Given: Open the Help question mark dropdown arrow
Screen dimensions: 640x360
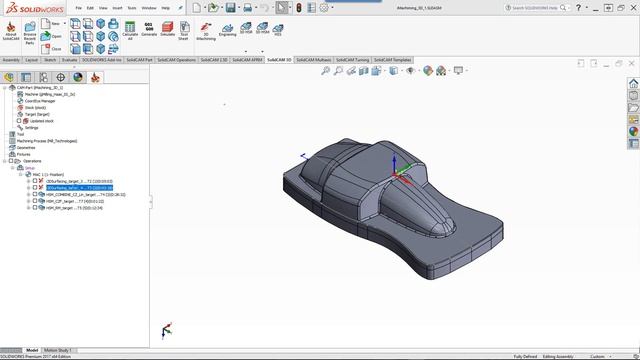Looking at the screenshot, I should tap(587, 7).
